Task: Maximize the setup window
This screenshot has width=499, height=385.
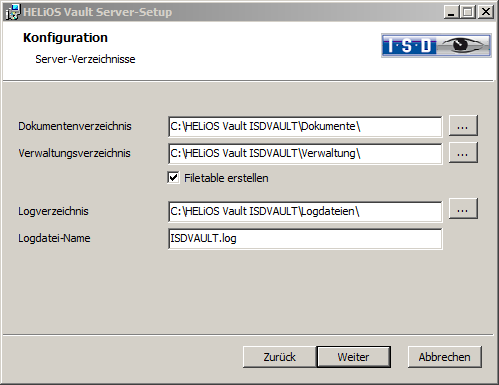Action: pos(468,12)
